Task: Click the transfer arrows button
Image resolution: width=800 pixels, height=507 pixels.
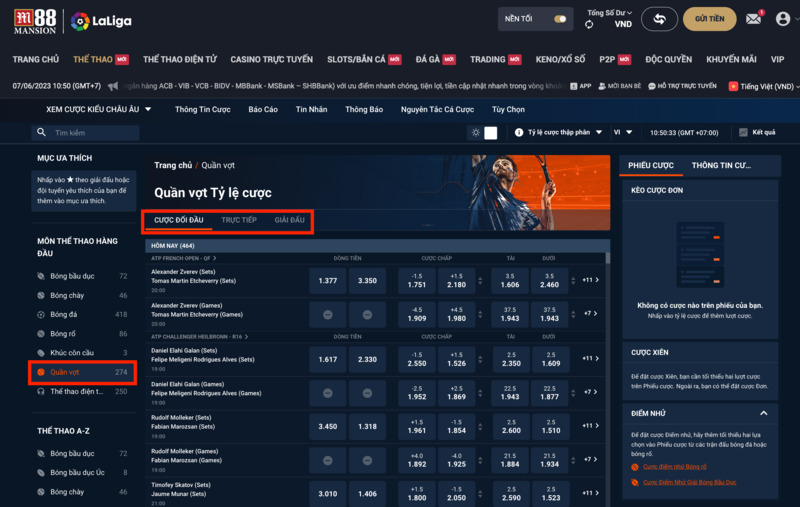Action: tap(659, 19)
